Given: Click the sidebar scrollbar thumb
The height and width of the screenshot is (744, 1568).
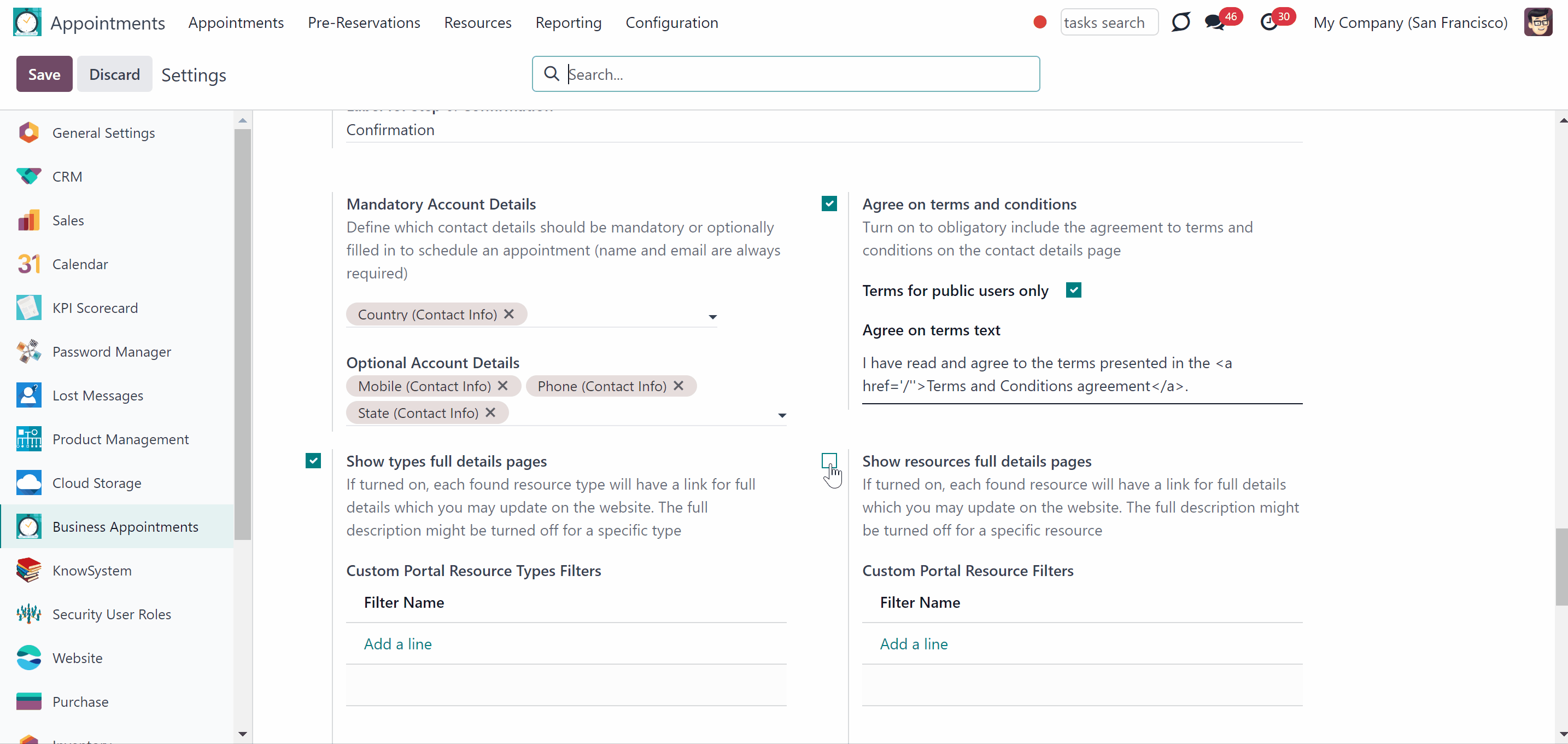Looking at the screenshot, I should pyautogui.click(x=243, y=334).
